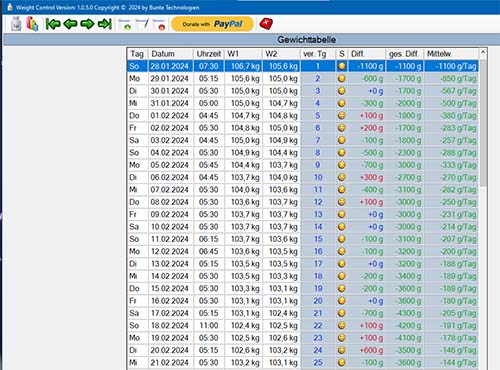Click the table scrollbar up arrow
Screen dimensions: 500x370
pos(483,53)
